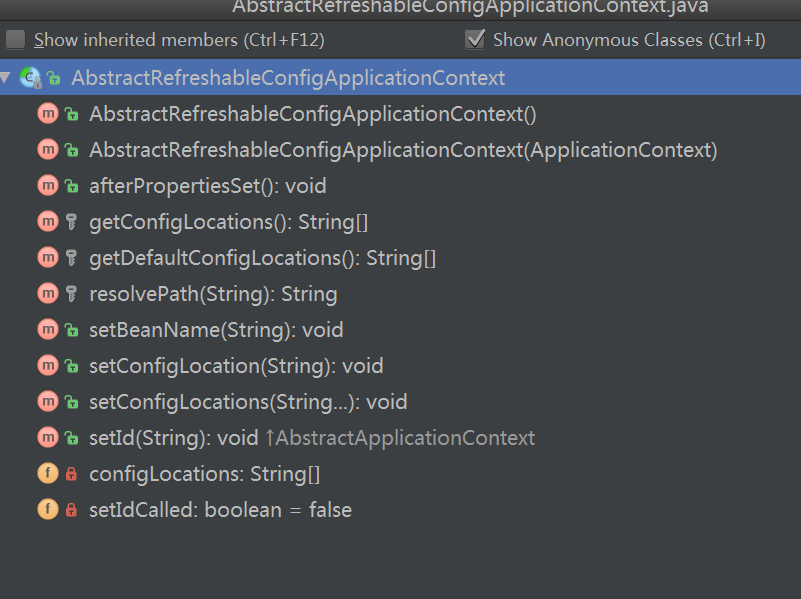Uncheck Show Anonymous Classes checkbox
The image size is (801, 599).
tap(475, 40)
